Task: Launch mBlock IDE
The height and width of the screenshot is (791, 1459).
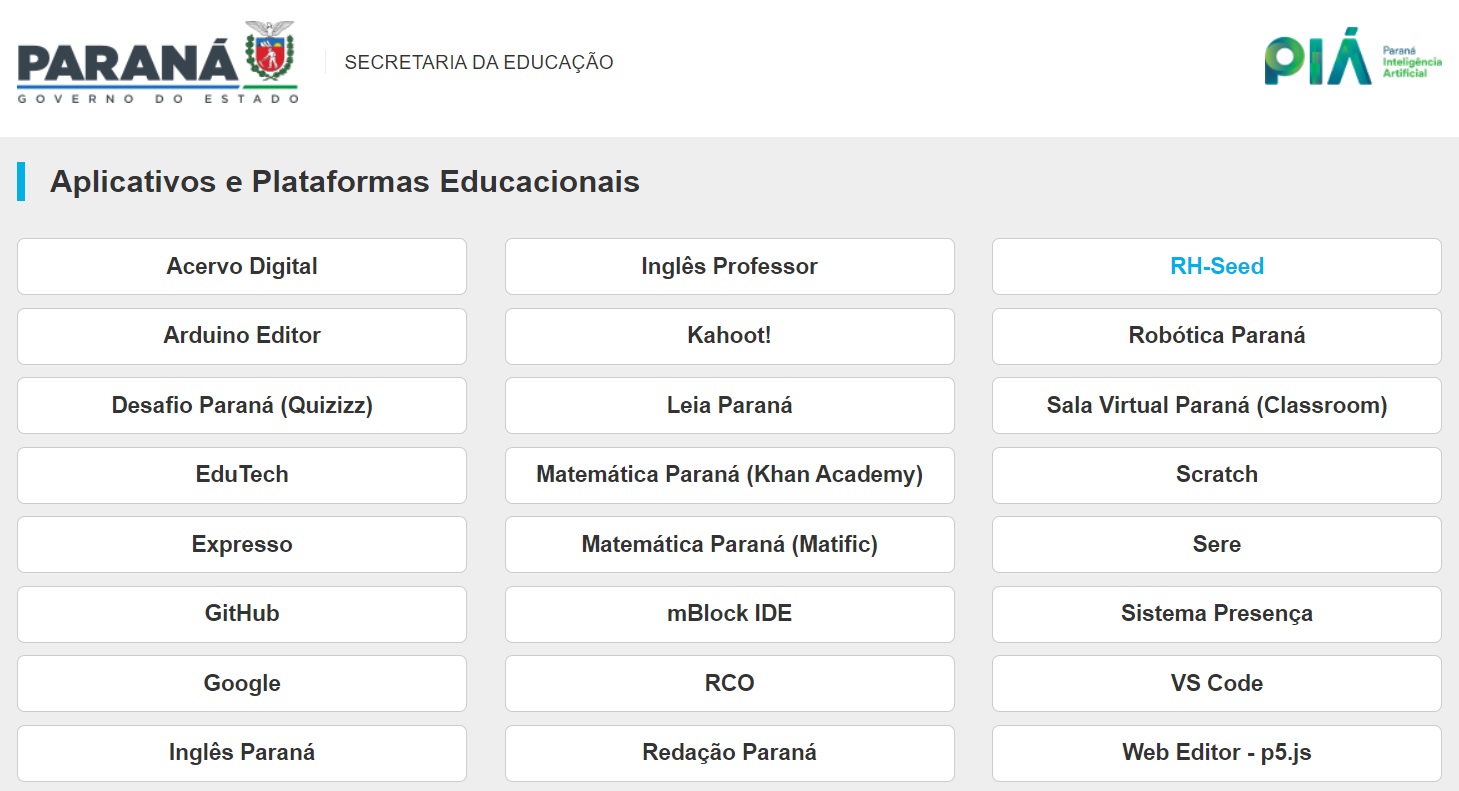Action: pyautogui.click(x=729, y=614)
